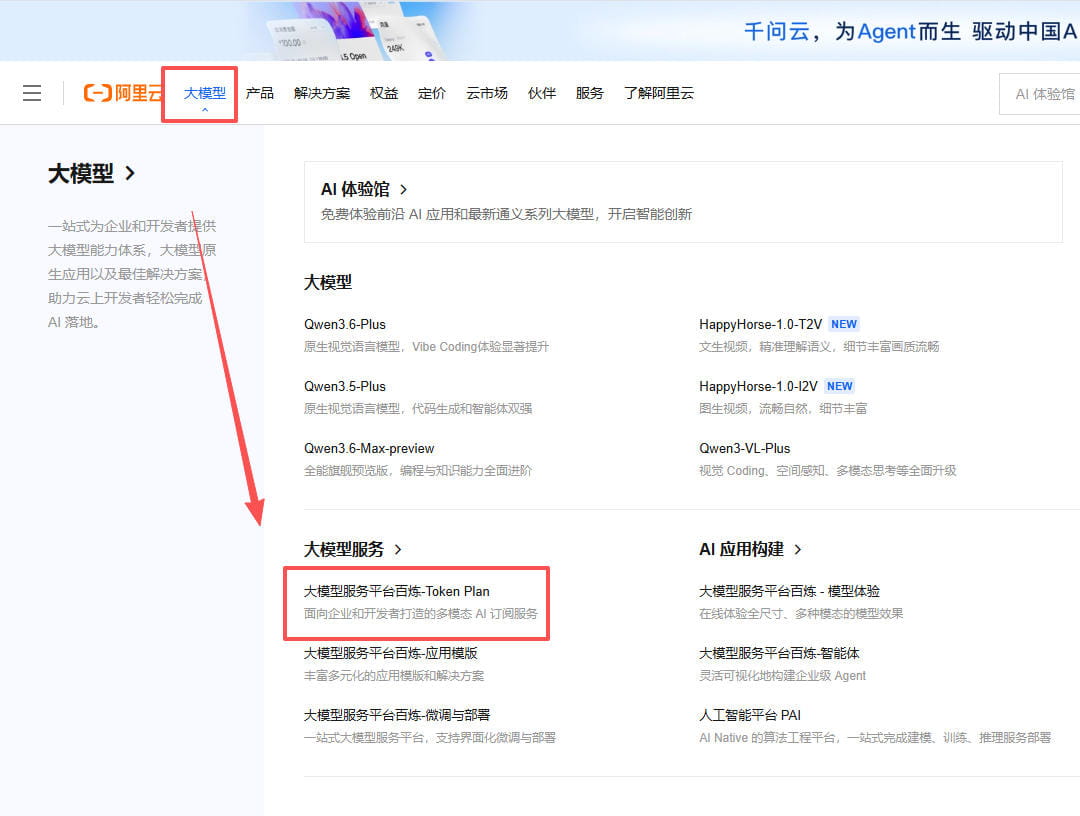Click chevron next to AI 应用构建 heading
The width and height of the screenshot is (1080, 816).
798,550
